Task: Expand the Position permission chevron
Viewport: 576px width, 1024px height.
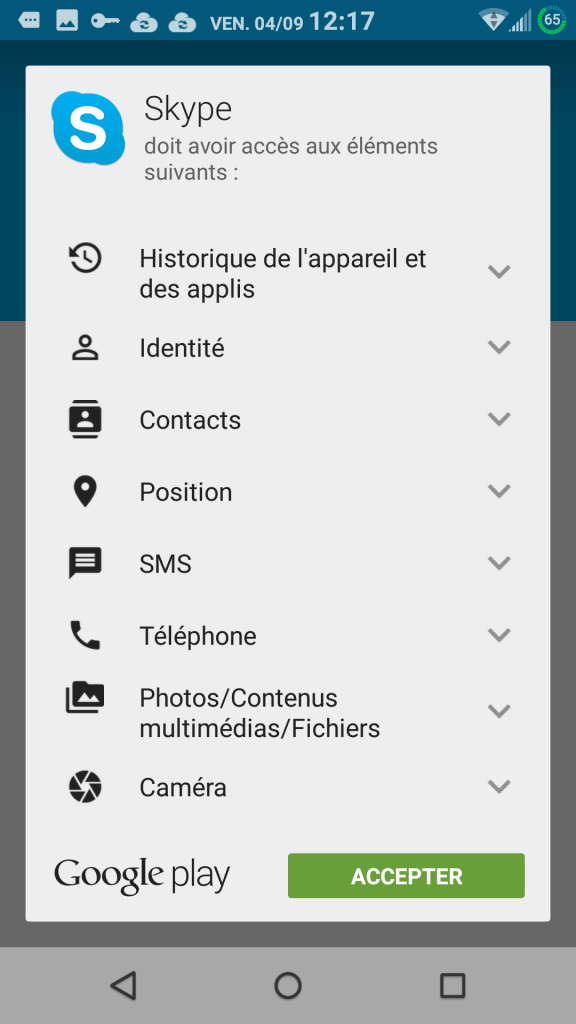Action: (499, 491)
